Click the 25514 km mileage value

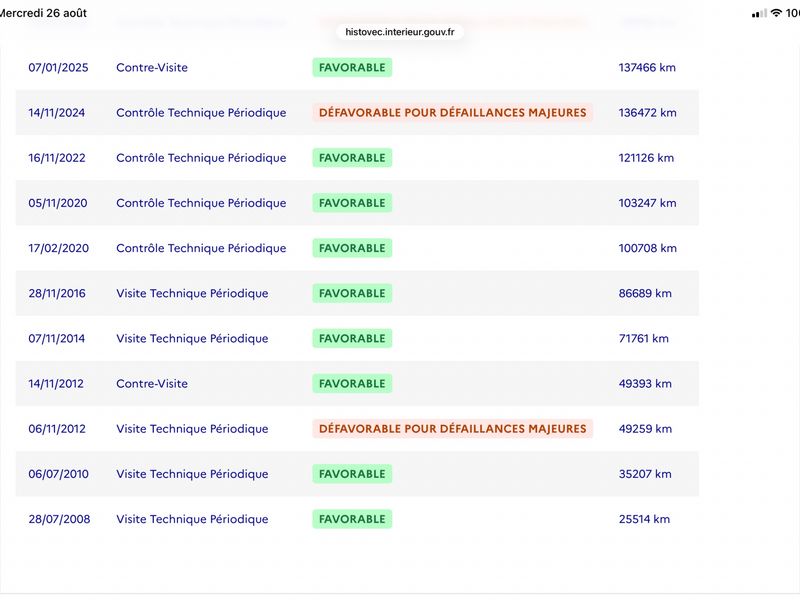[x=644, y=519]
